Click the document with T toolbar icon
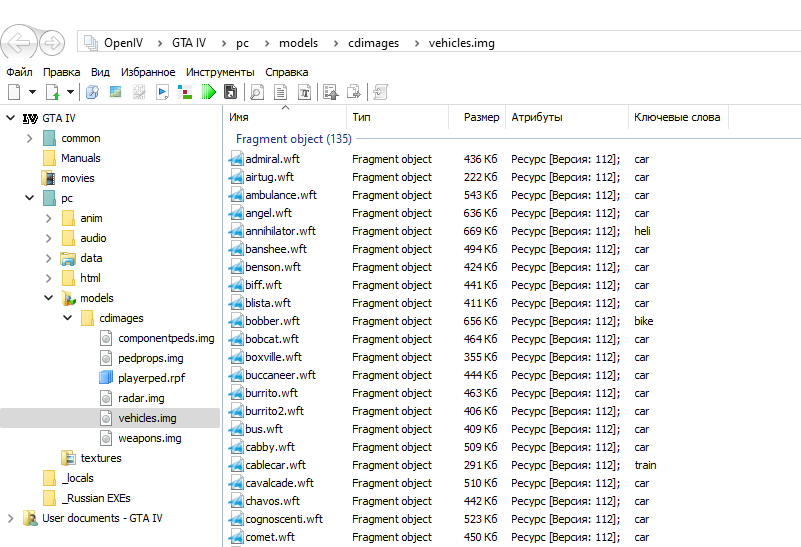Screen dimensions: 801x547 pos(304,92)
